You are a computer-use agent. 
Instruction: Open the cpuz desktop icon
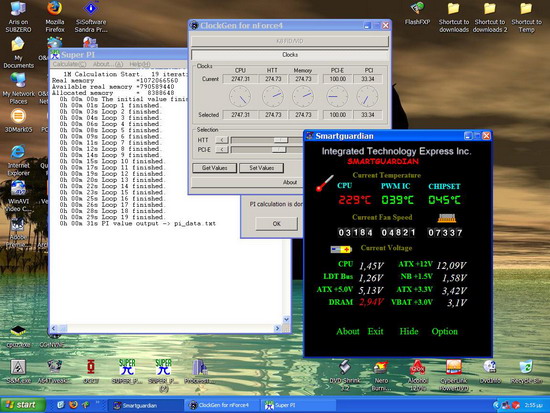pos(18,336)
